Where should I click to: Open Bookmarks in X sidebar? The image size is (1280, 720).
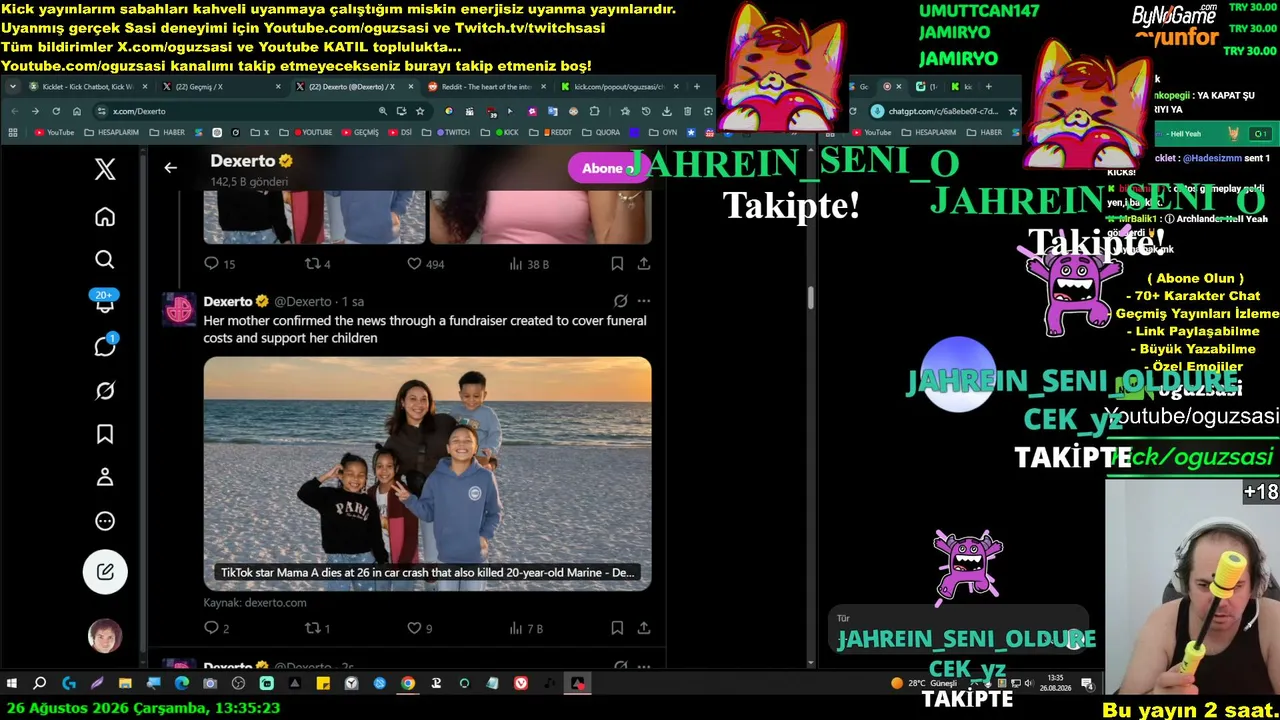(x=105, y=434)
